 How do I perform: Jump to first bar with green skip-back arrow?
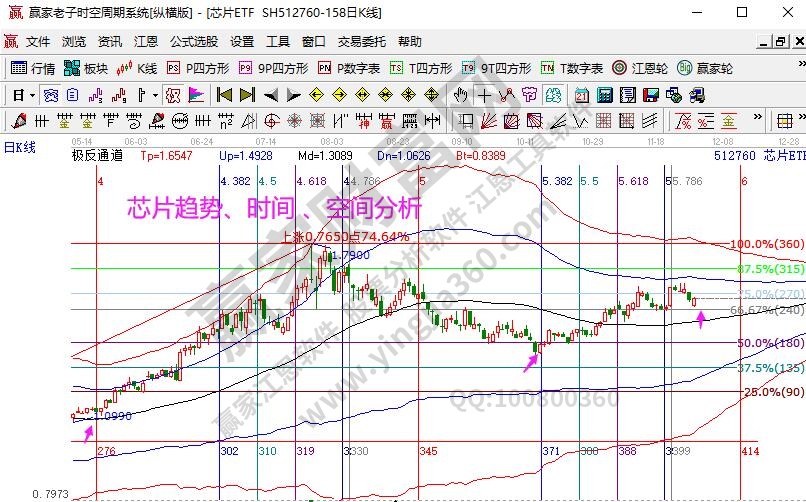click(x=224, y=95)
